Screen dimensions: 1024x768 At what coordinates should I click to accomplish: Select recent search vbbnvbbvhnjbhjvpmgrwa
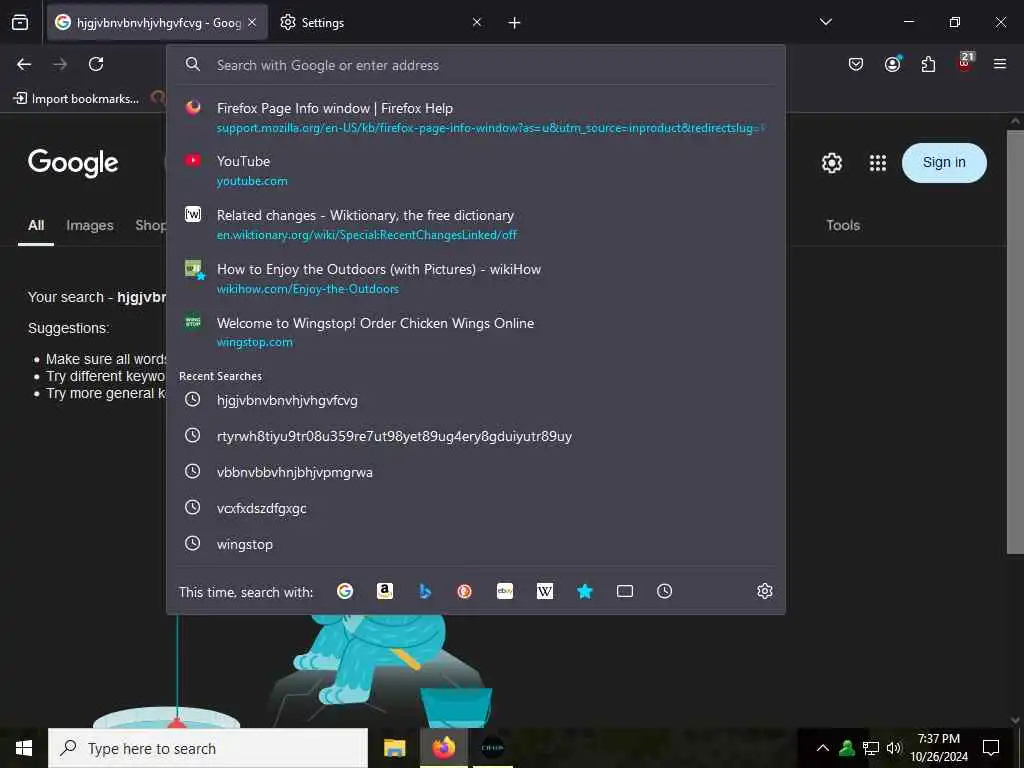(475, 472)
